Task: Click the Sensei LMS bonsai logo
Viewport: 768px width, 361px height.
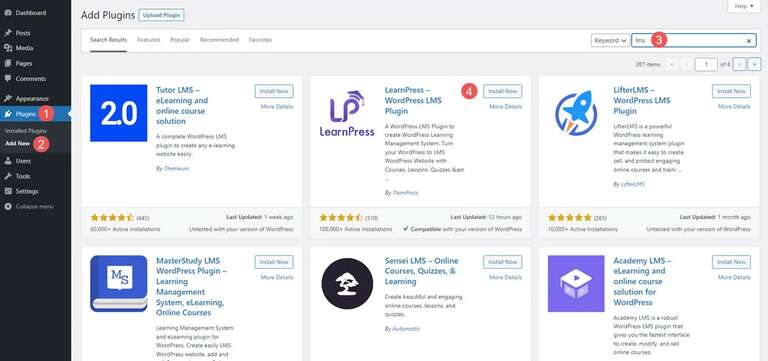Action: click(347, 284)
